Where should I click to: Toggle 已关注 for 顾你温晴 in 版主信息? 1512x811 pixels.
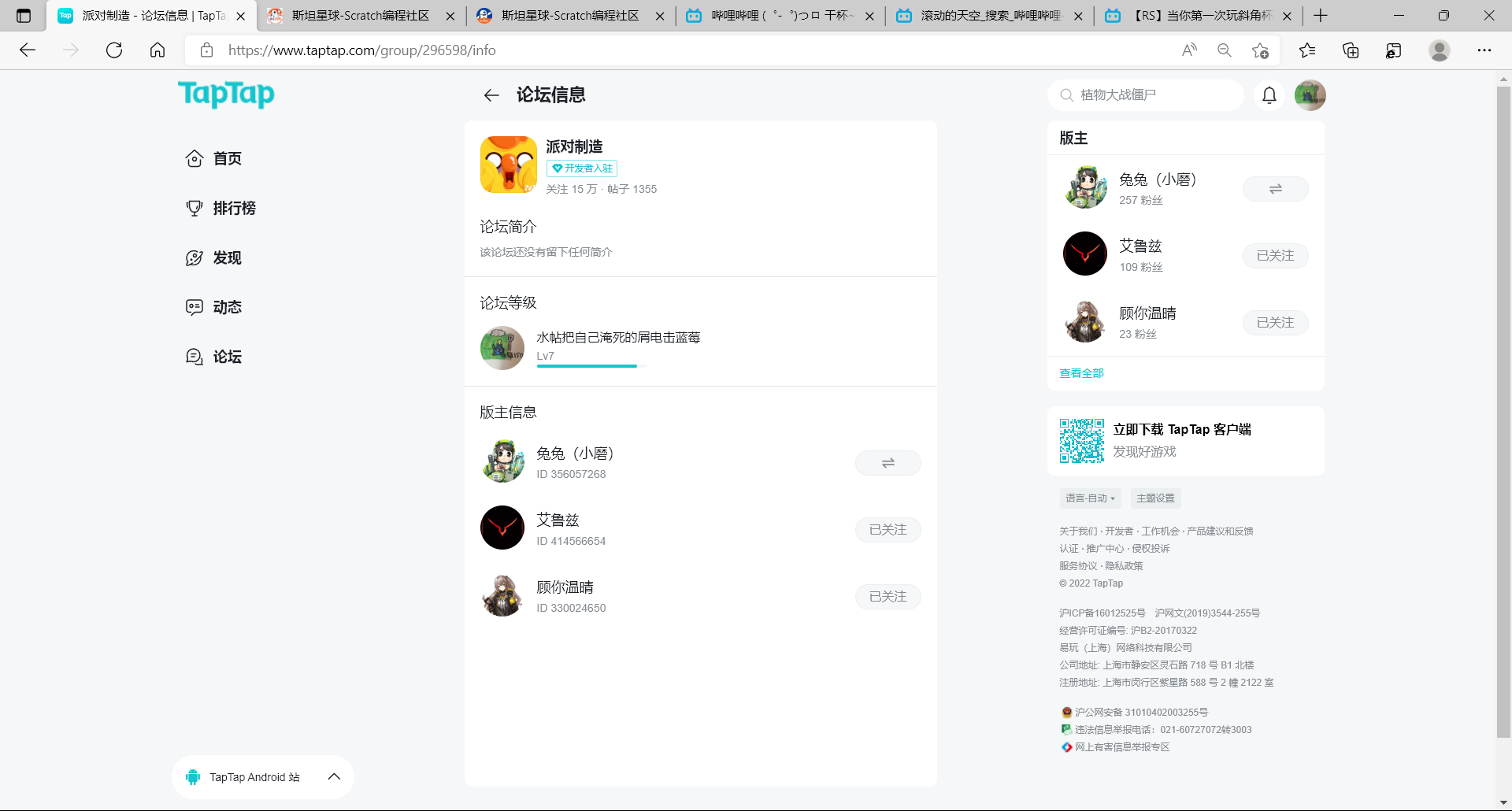888,597
